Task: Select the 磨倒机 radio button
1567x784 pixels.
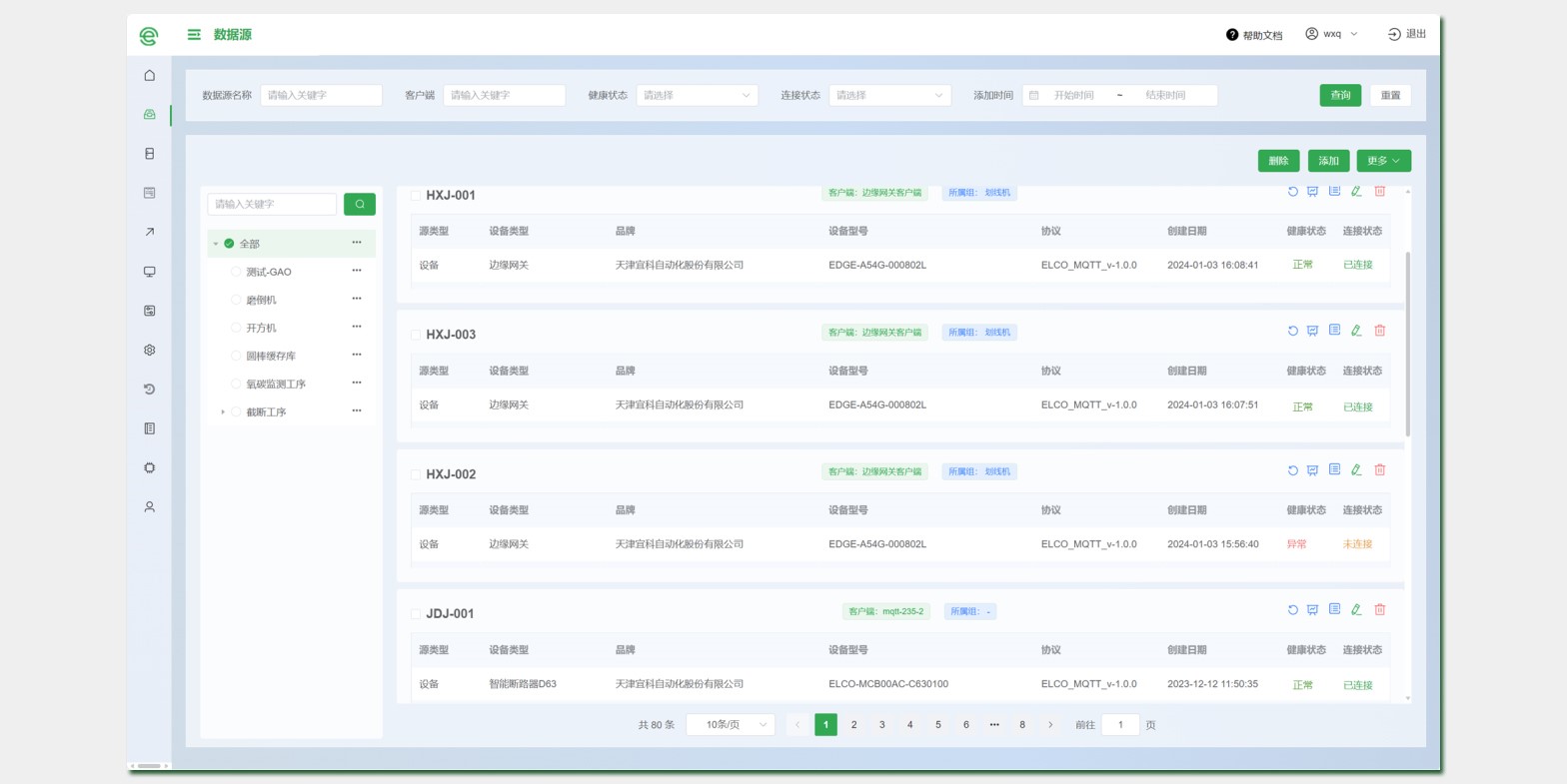Action: [x=236, y=300]
